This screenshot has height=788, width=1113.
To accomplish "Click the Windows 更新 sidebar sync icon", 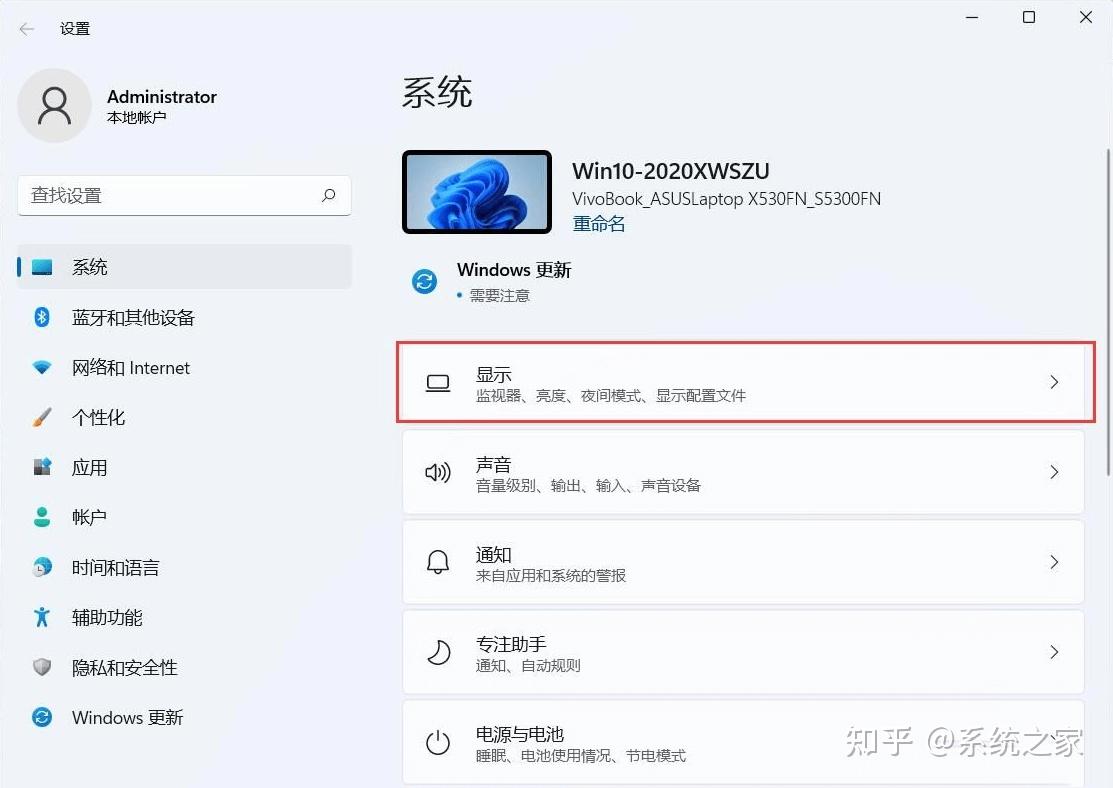I will [42, 717].
